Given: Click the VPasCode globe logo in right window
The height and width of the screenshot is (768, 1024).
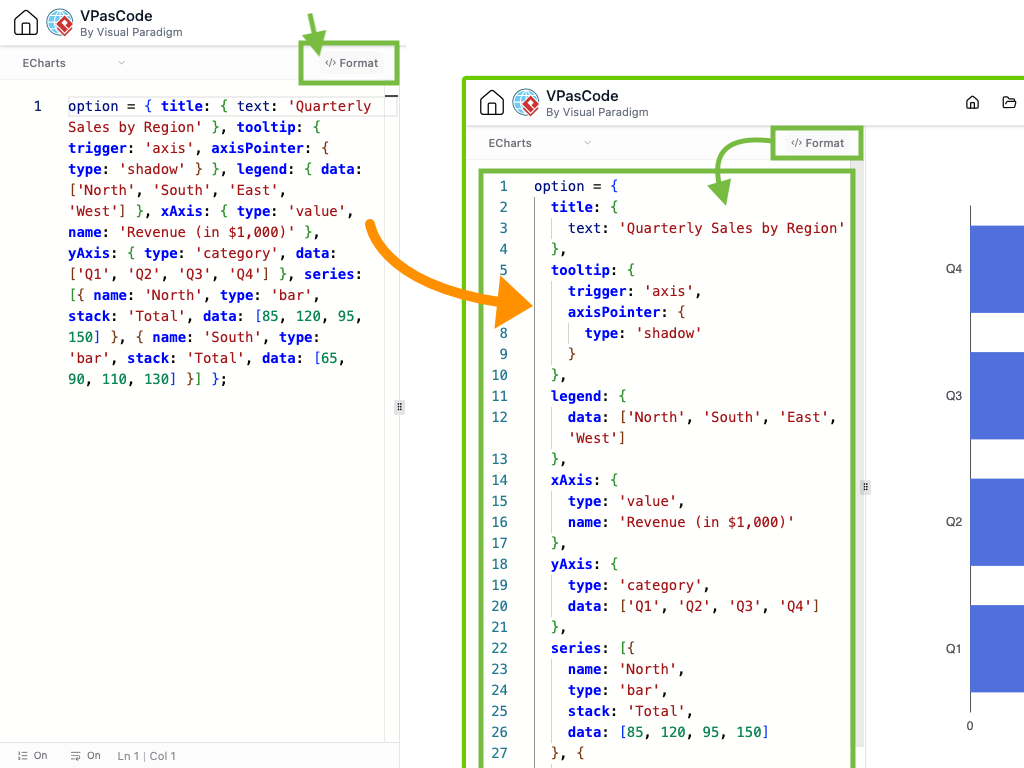Looking at the screenshot, I should click(x=526, y=103).
